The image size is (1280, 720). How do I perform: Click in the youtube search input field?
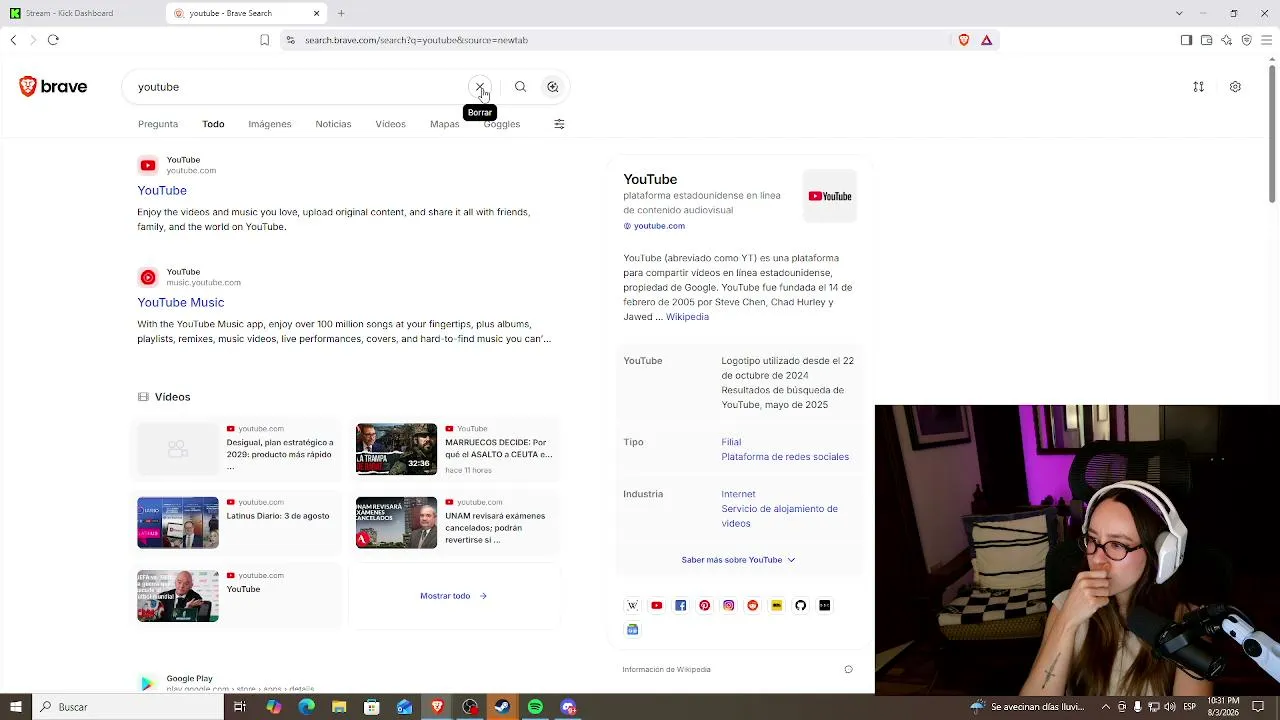tap(300, 87)
